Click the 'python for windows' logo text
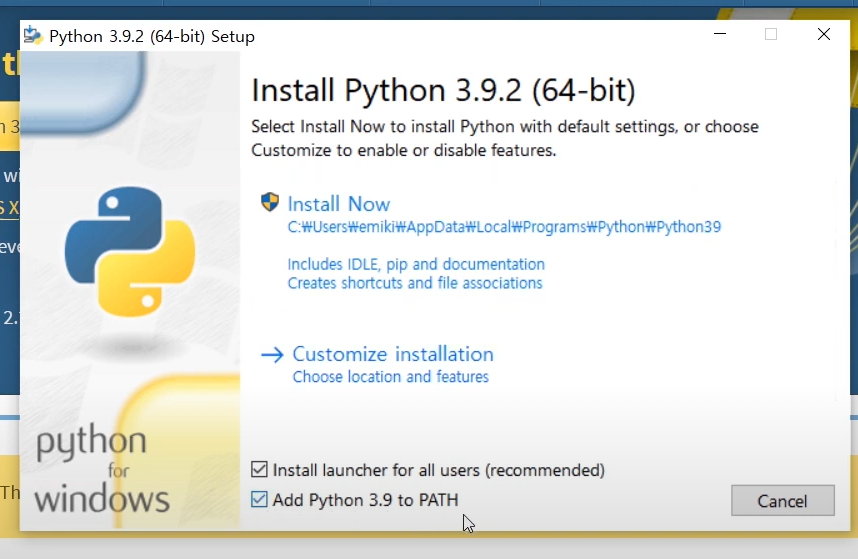The image size is (858, 559). [x=102, y=469]
